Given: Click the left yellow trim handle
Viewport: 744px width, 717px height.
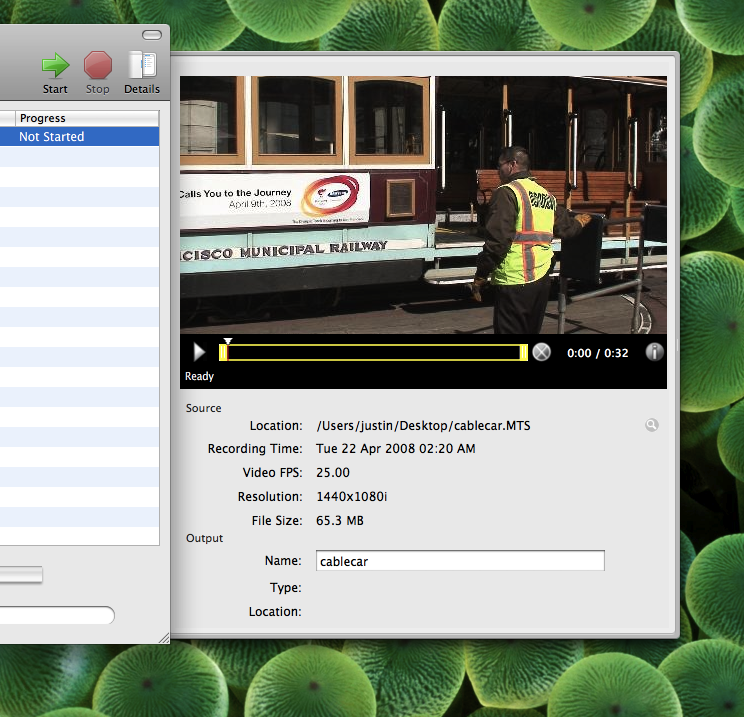Looking at the screenshot, I should pos(223,352).
